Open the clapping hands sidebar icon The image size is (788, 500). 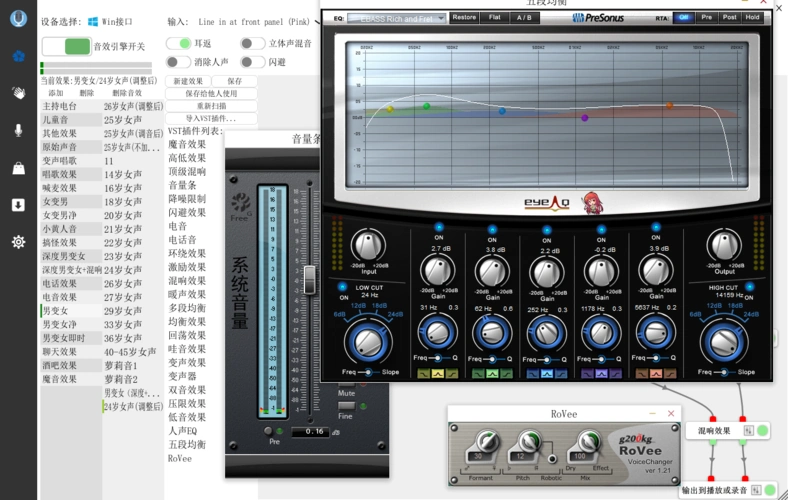[x=18, y=92]
